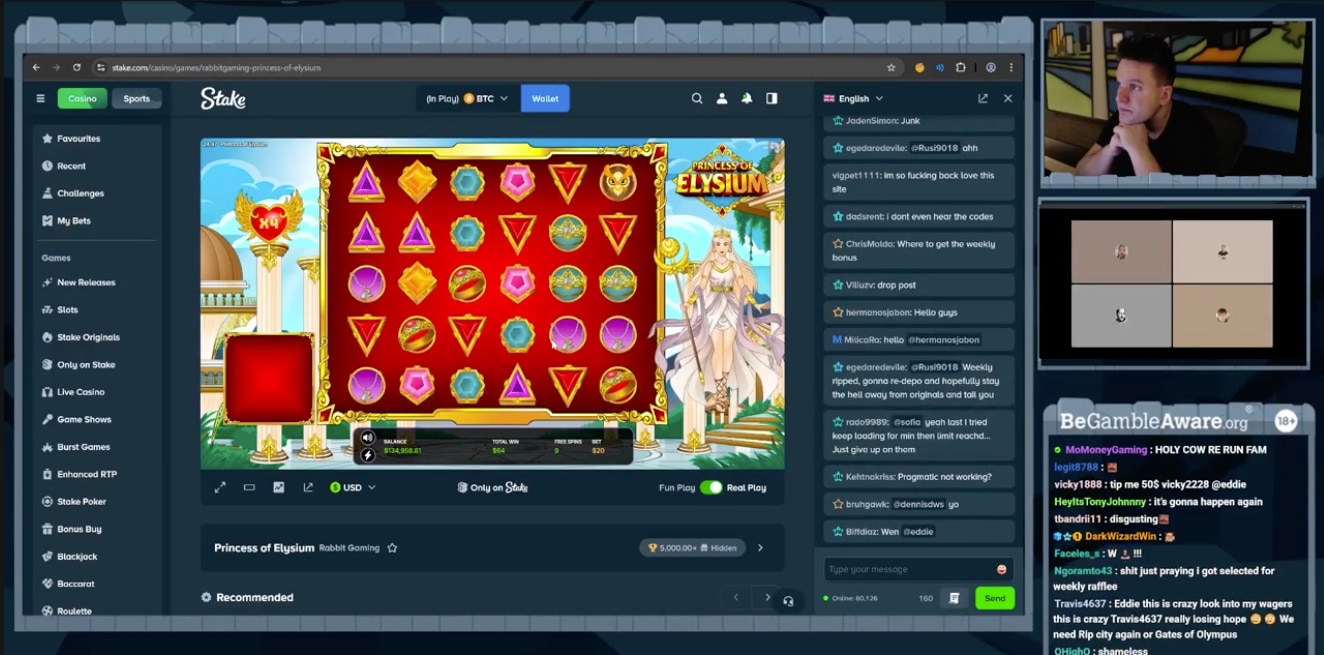Click the lightning bolt turbo spin icon
The image size is (1324, 655).
click(x=367, y=455)
